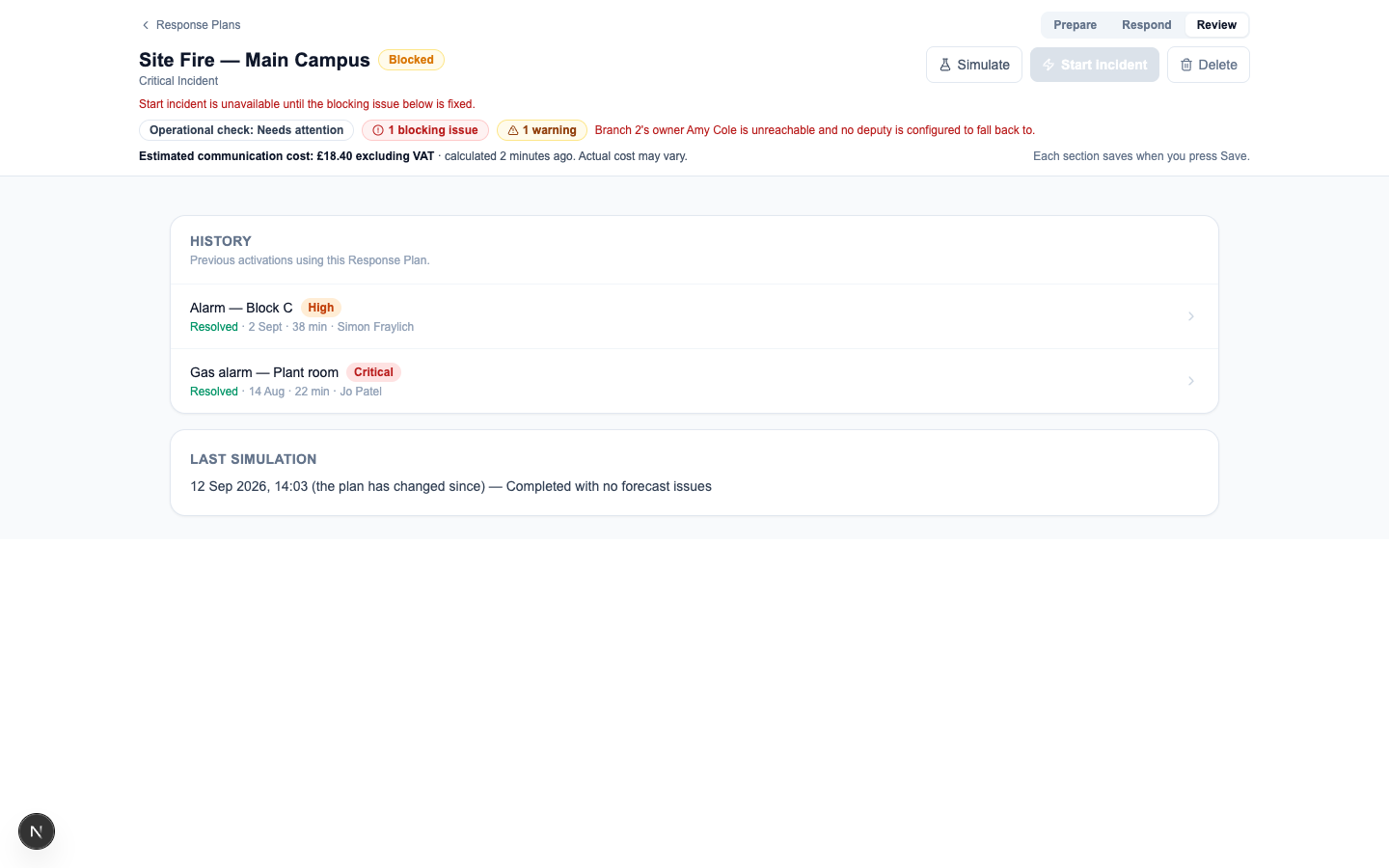Select the Review tab
The image size is (1389, 868).
tap(1216, 25)
